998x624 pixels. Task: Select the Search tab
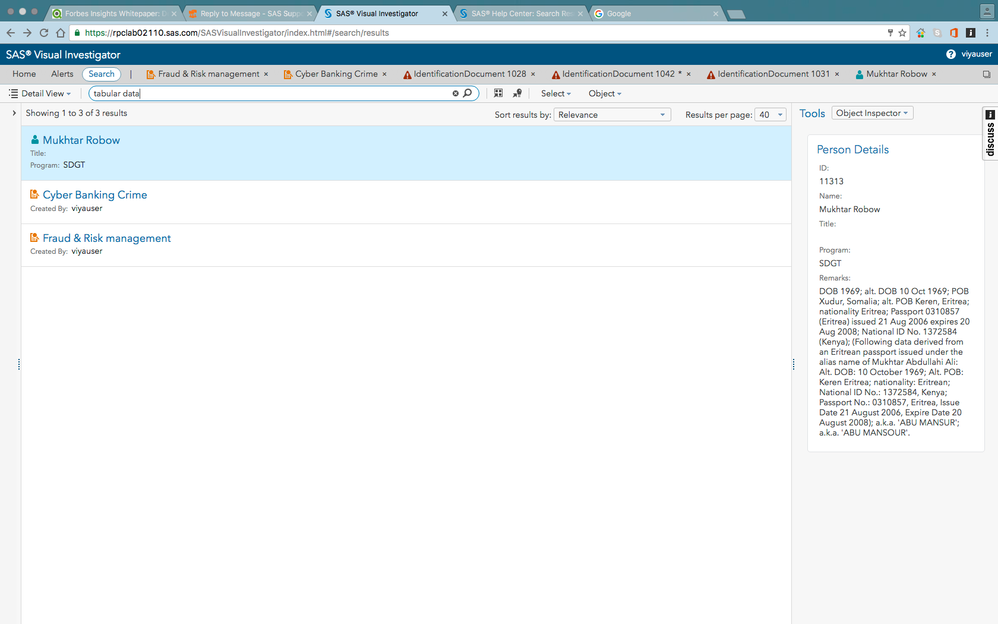101,74
